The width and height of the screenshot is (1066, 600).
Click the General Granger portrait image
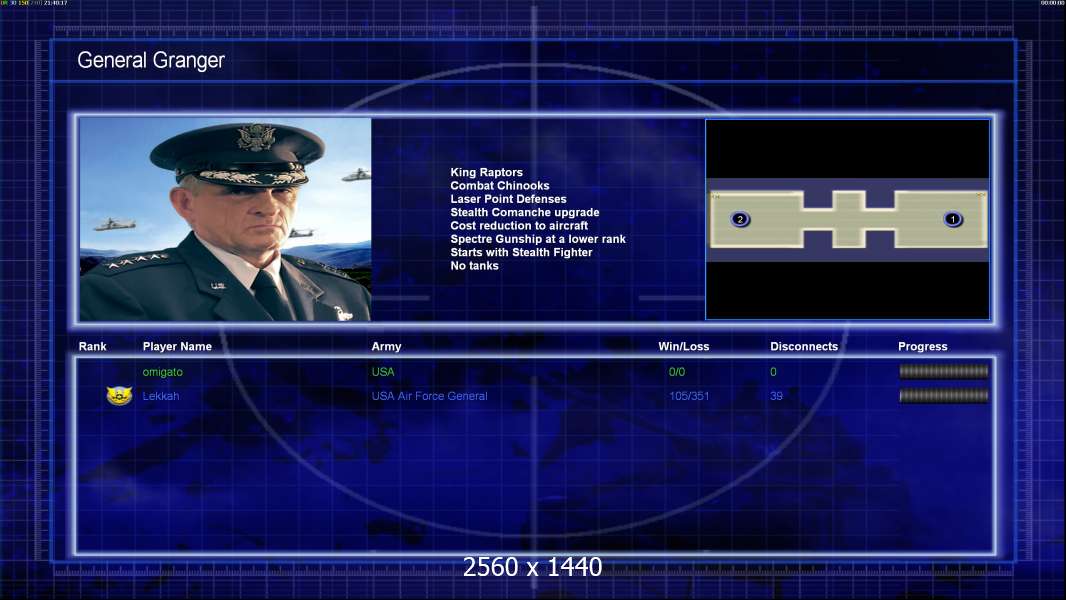(x=225, y=219)
